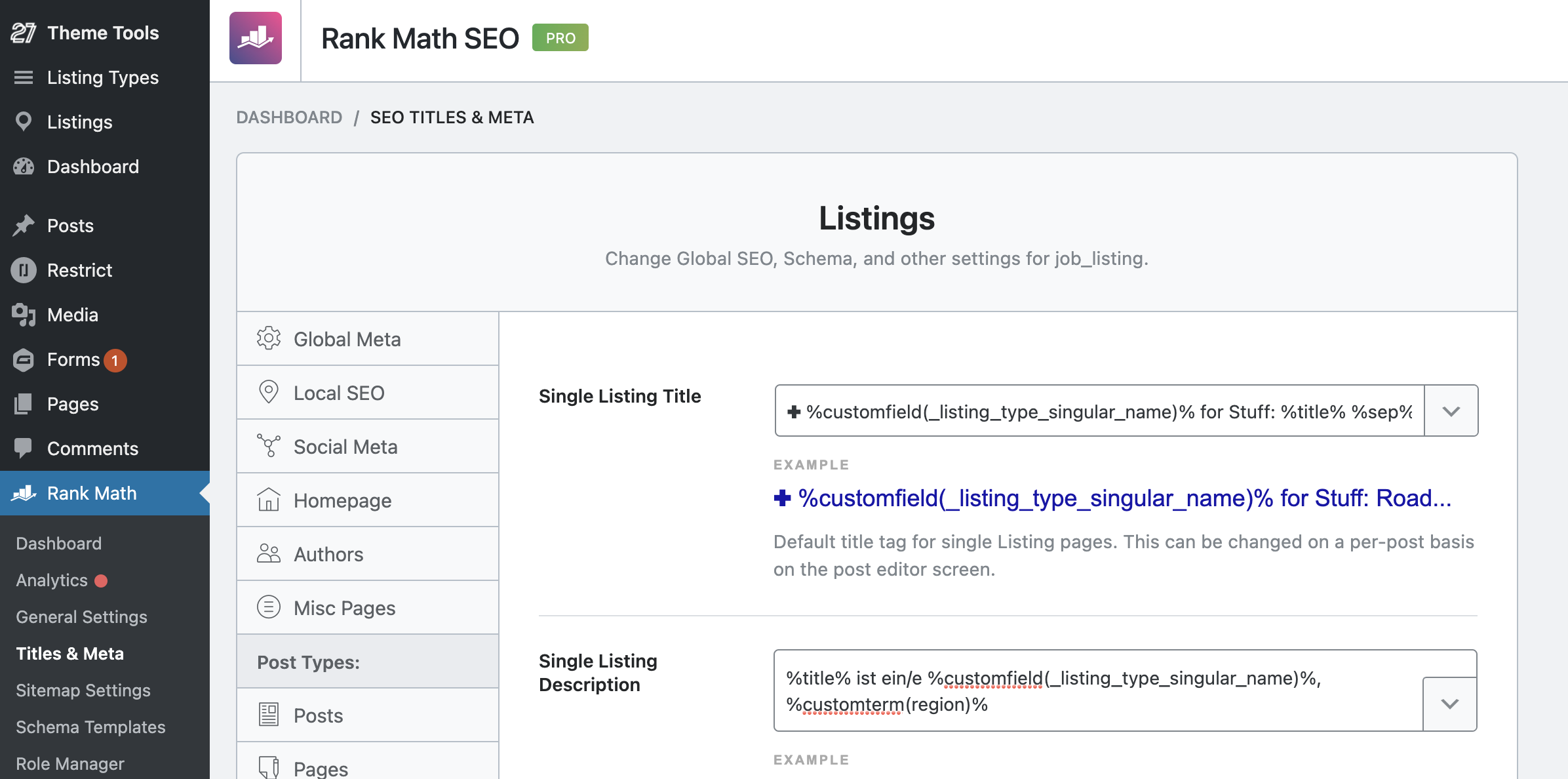This screenshot has height=779, width=1568.
Task: Click the Dashboard gauge icon in the sidebar
Action: [24, 167]
